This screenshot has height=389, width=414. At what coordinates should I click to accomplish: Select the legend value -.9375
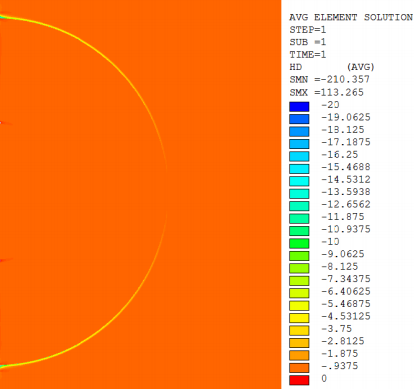click(x=339, y=366)
